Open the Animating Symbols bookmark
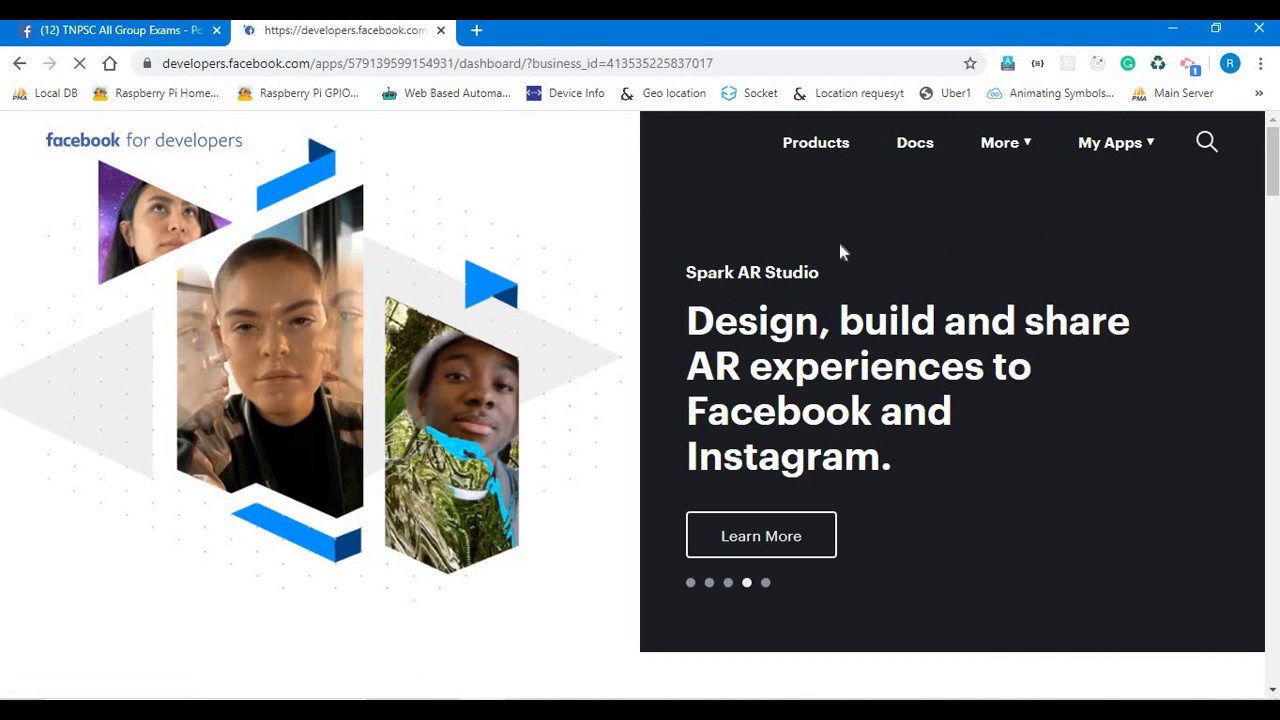Viewport: 1280px width, 720px height. pos(1050,93)
